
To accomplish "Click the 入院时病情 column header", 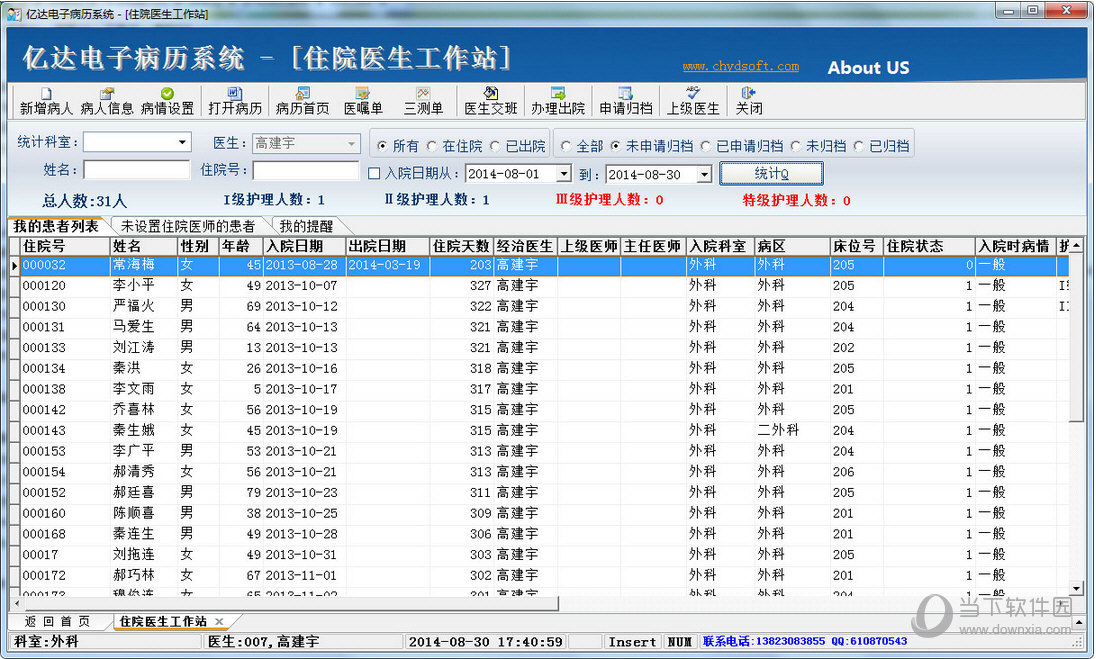I will pyautogui.click(x=1016, y=246).
